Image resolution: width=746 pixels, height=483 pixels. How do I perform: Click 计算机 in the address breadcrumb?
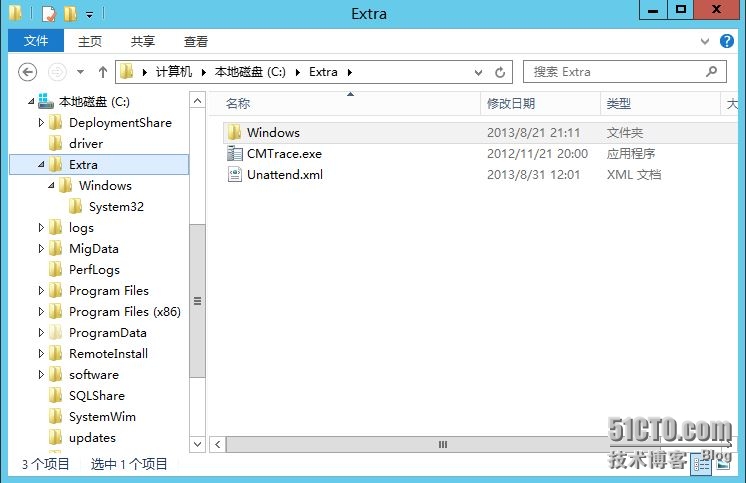point(174,72)
